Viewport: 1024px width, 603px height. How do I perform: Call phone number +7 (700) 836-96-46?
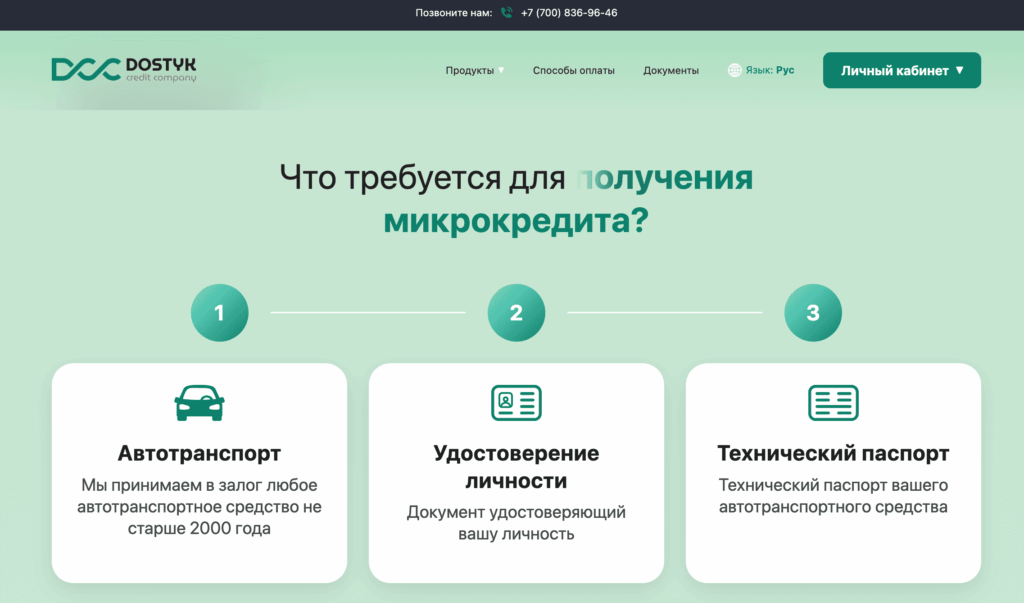pos(568,13)
